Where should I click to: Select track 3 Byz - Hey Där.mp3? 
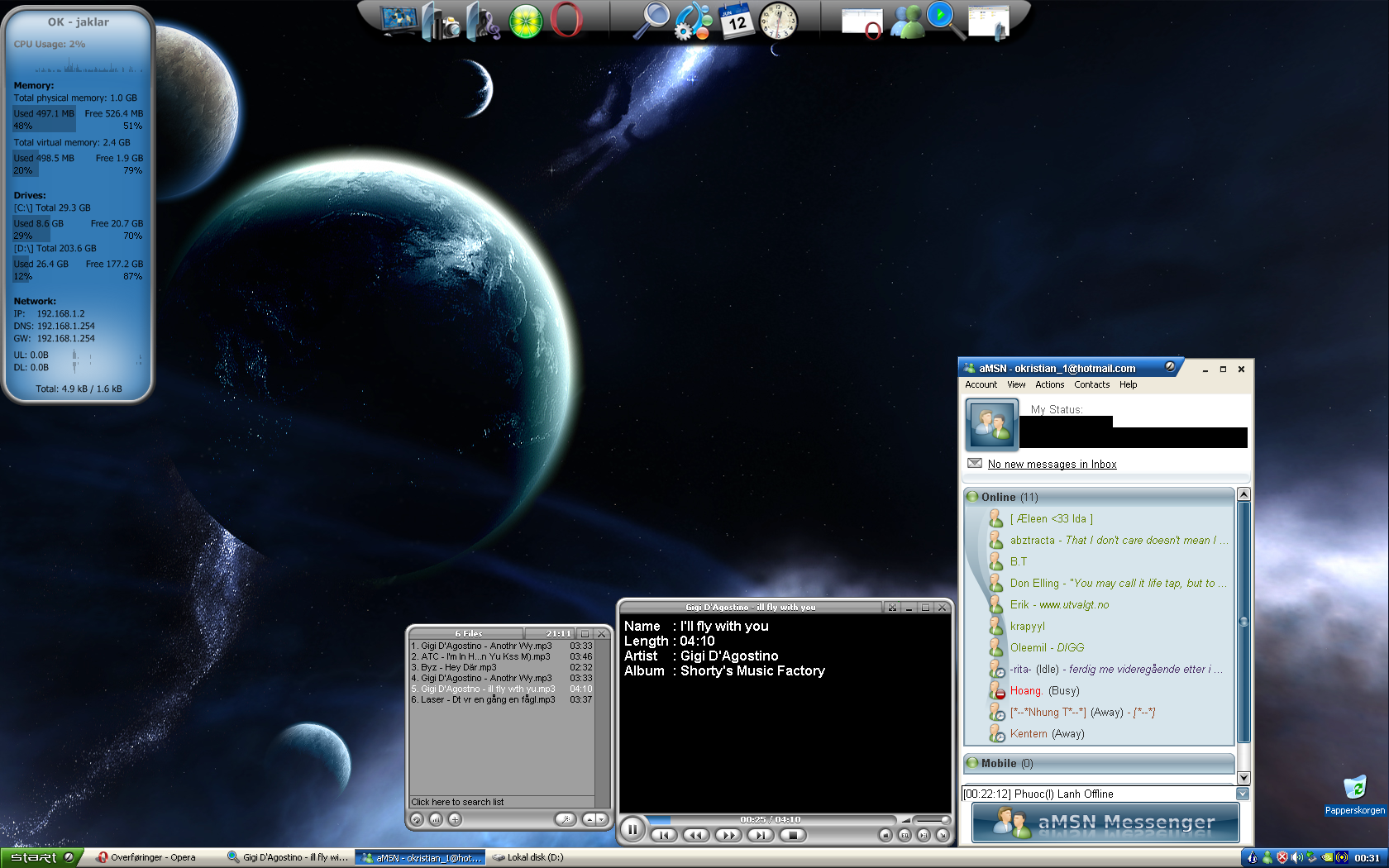click(502, 667)
